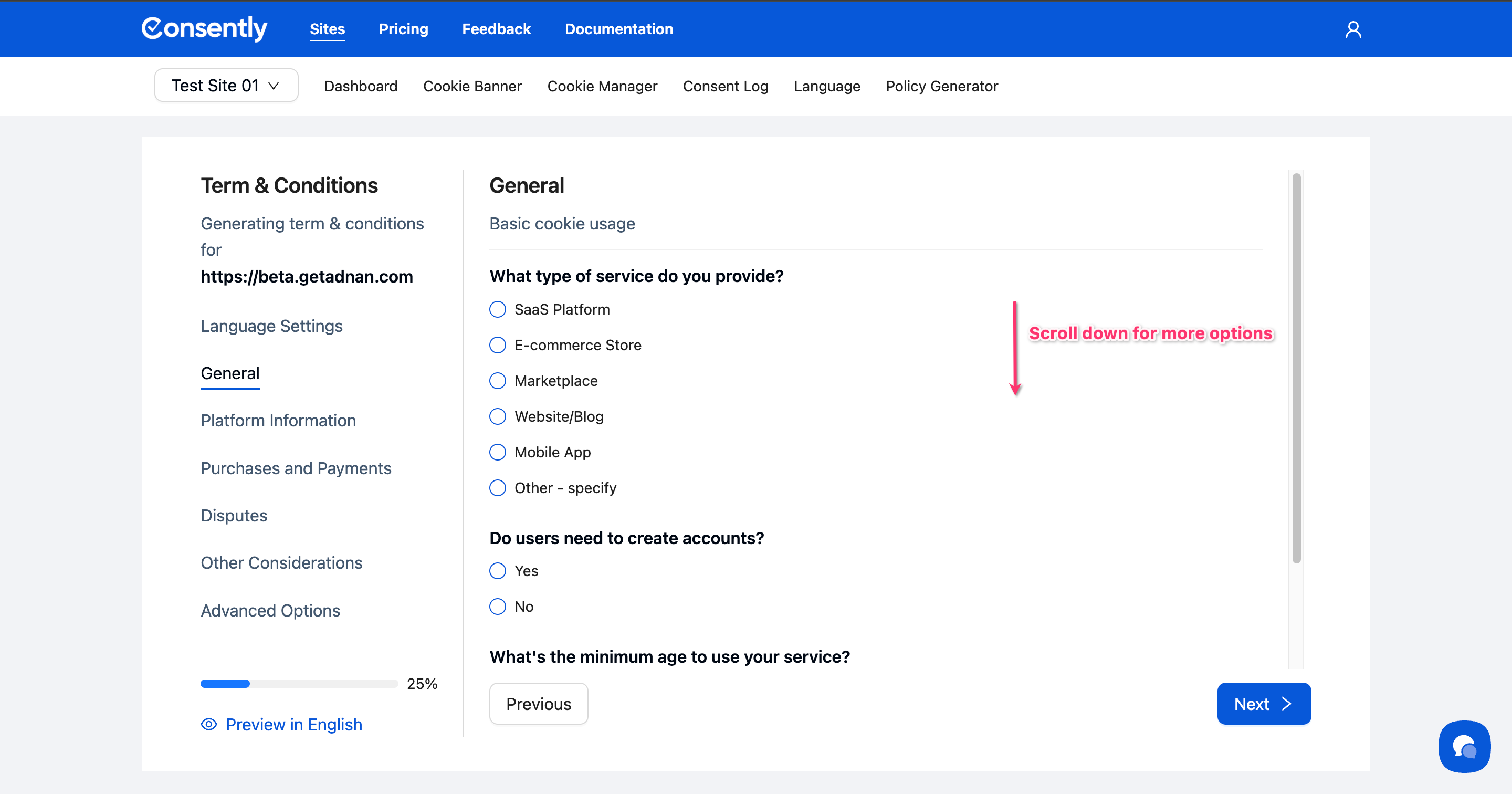The image size is (1512, 794).
Task: Click the 25% progress bar
Action: pyautogui.click(x=299, y=684)
